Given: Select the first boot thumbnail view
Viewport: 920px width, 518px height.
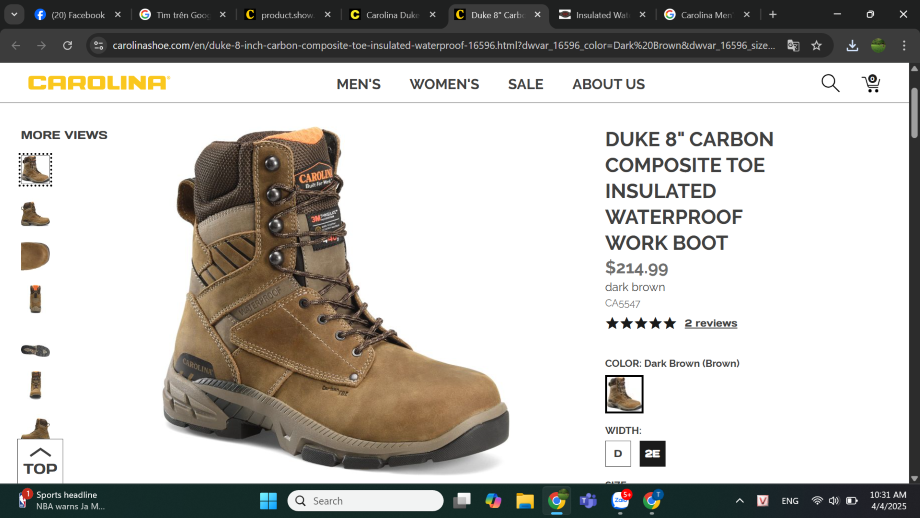Looking at the screenshot, I should [x=35, y=170].
